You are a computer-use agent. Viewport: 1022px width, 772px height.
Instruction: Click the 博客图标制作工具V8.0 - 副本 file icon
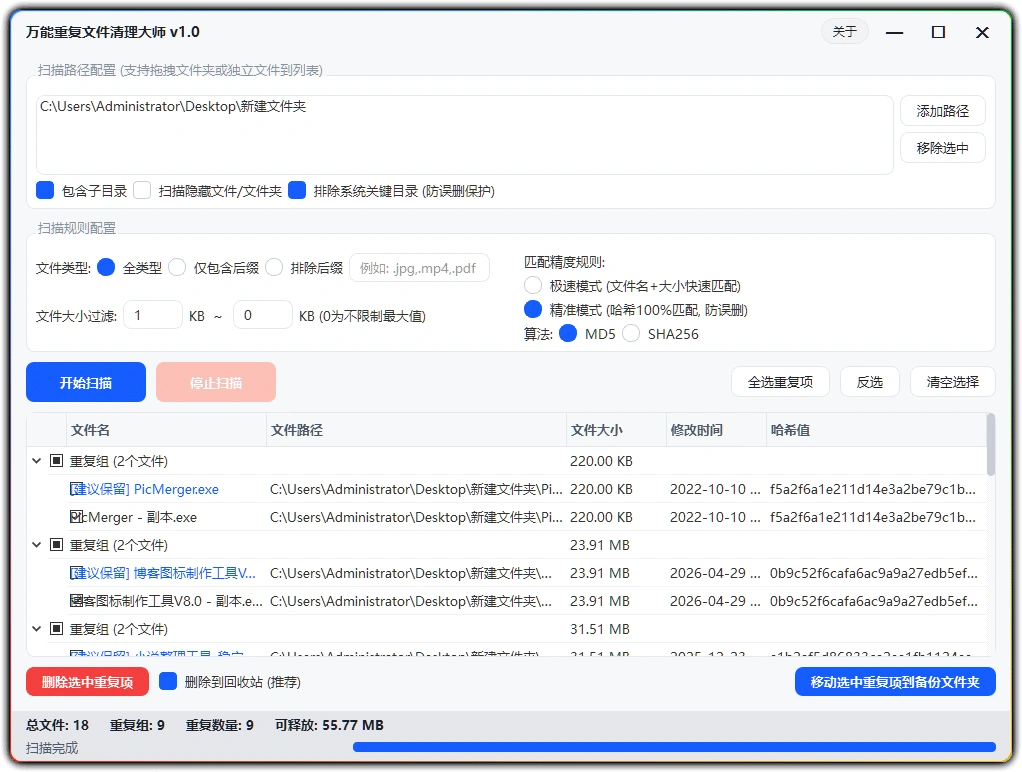[x=78, y=601]
